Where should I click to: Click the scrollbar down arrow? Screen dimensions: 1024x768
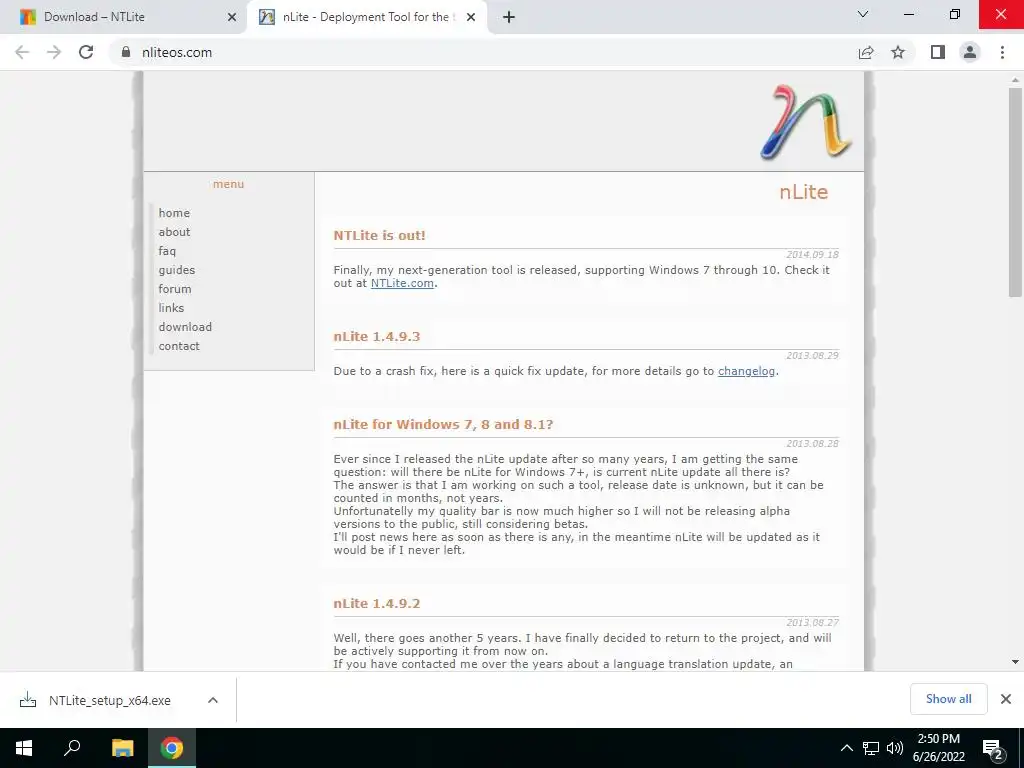pyautogui.click(x=1015, y=662)
